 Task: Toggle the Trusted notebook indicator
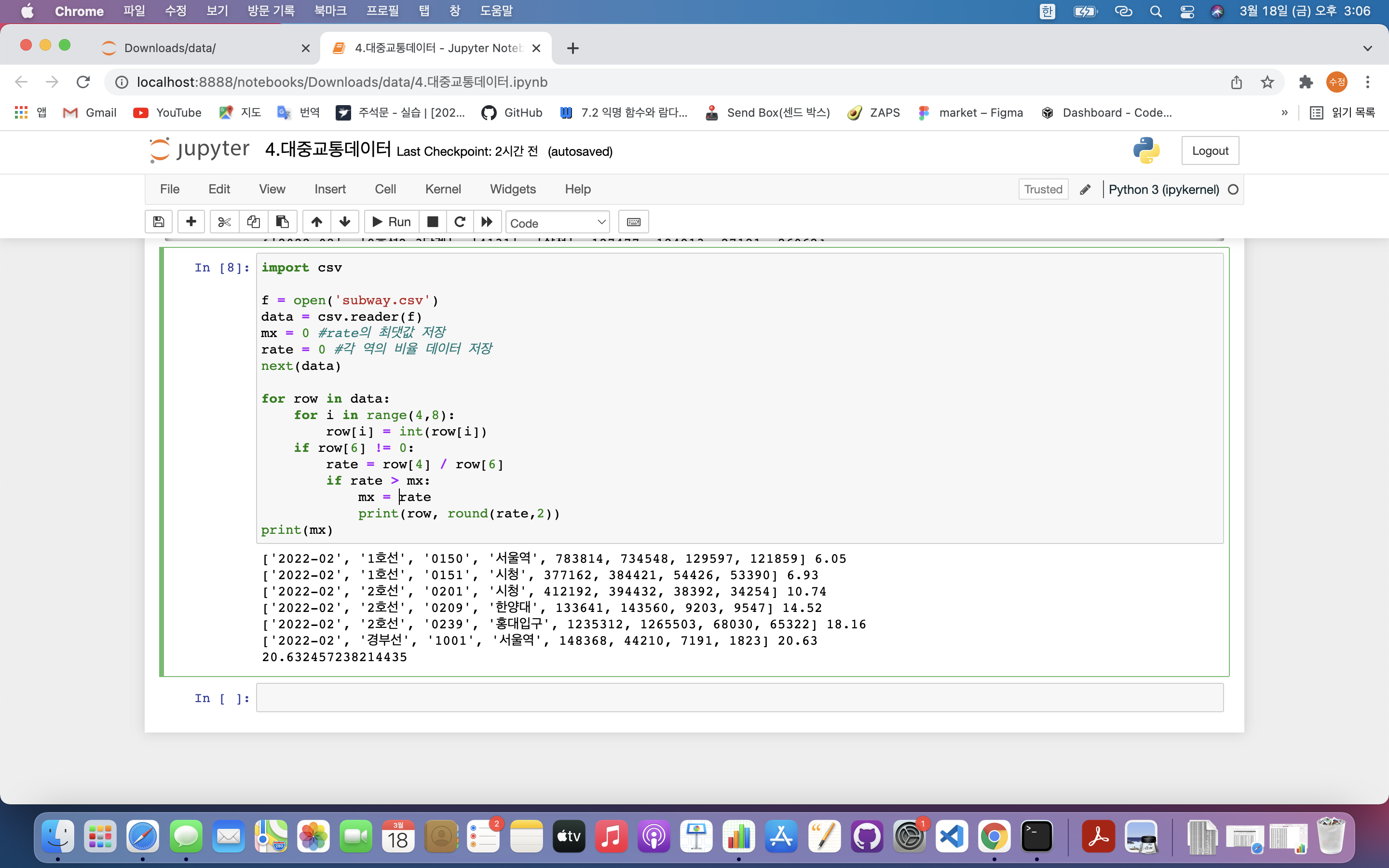[1043, 190]
